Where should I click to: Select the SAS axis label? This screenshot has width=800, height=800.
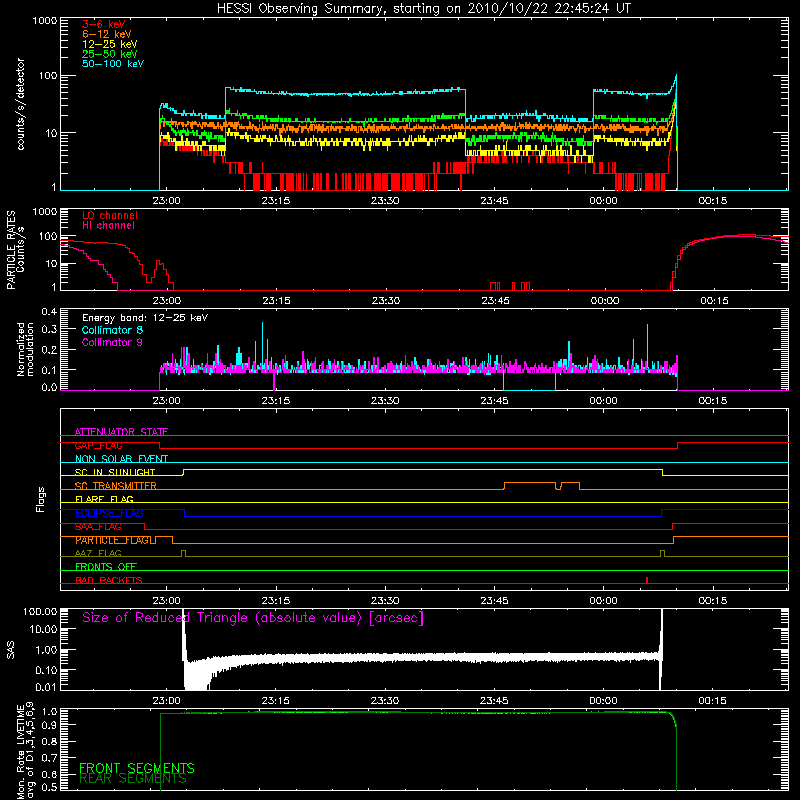click(x=10, y=650)
